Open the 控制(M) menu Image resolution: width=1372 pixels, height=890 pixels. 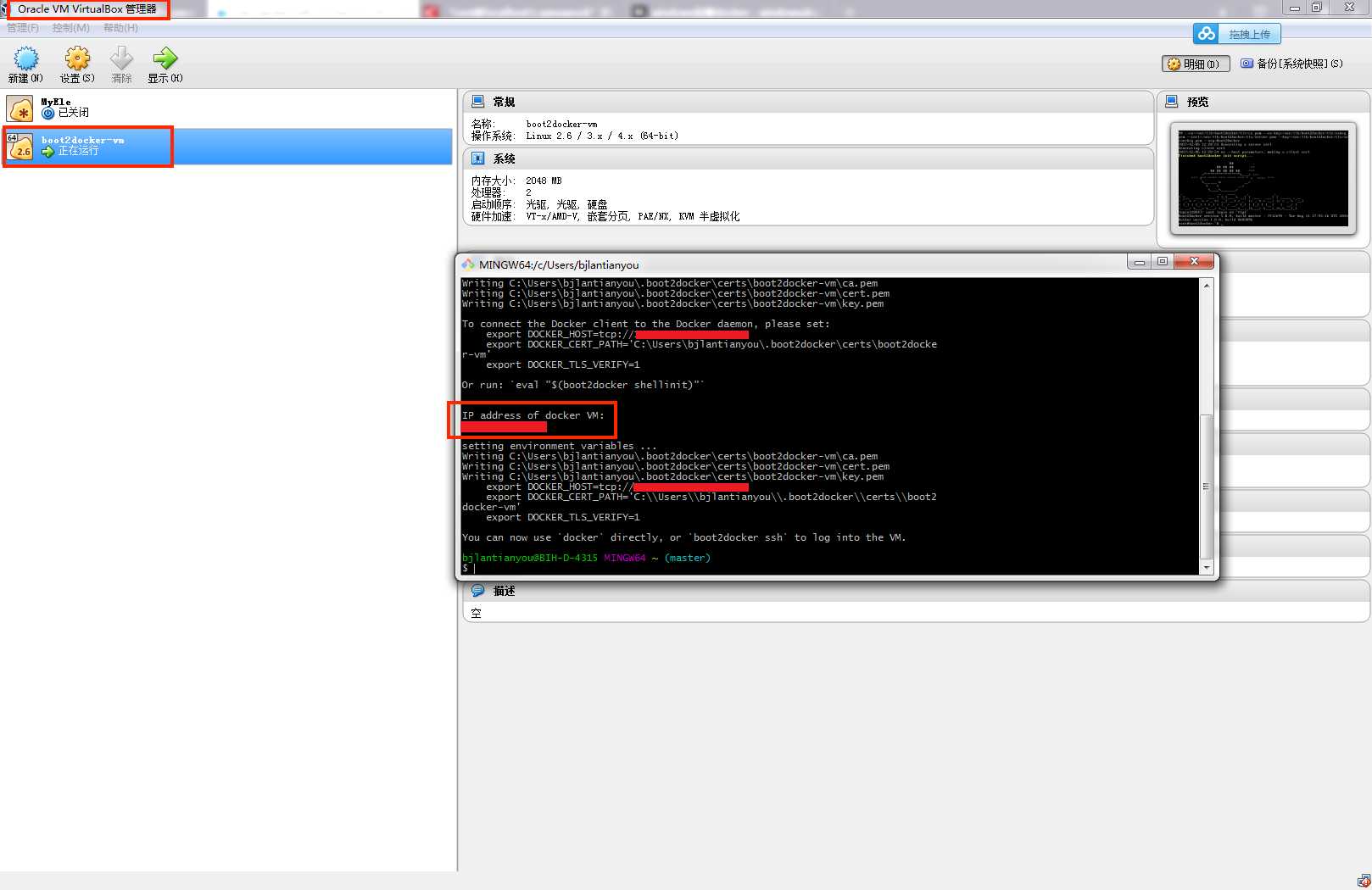(71, 28)
